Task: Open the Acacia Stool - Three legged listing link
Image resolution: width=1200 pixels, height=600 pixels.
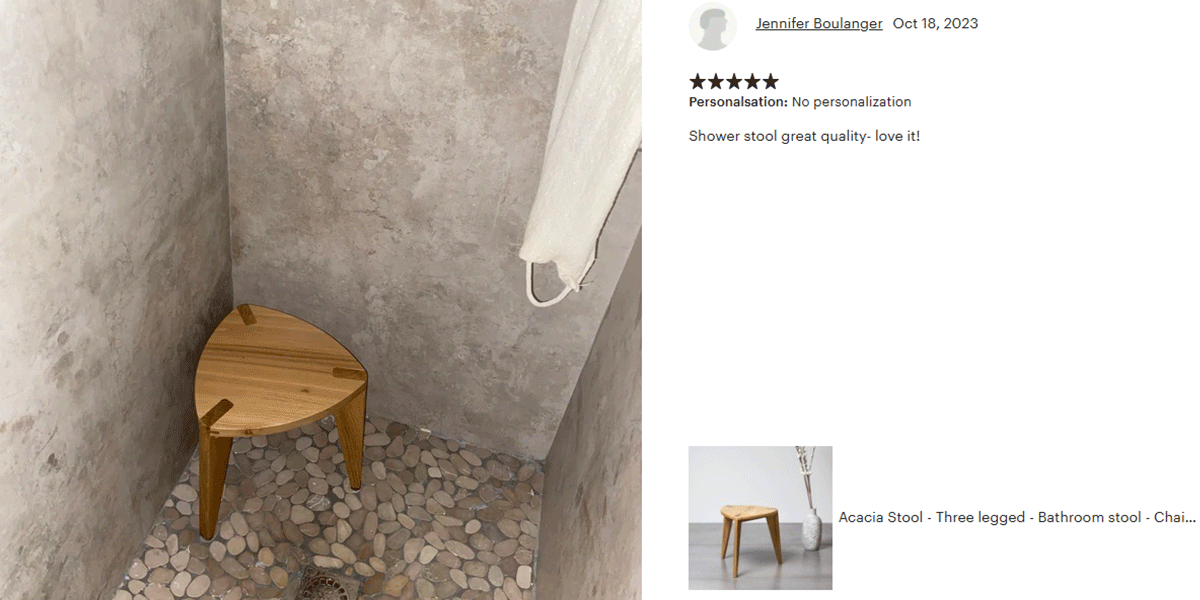Action: [x=1017, y=517]
